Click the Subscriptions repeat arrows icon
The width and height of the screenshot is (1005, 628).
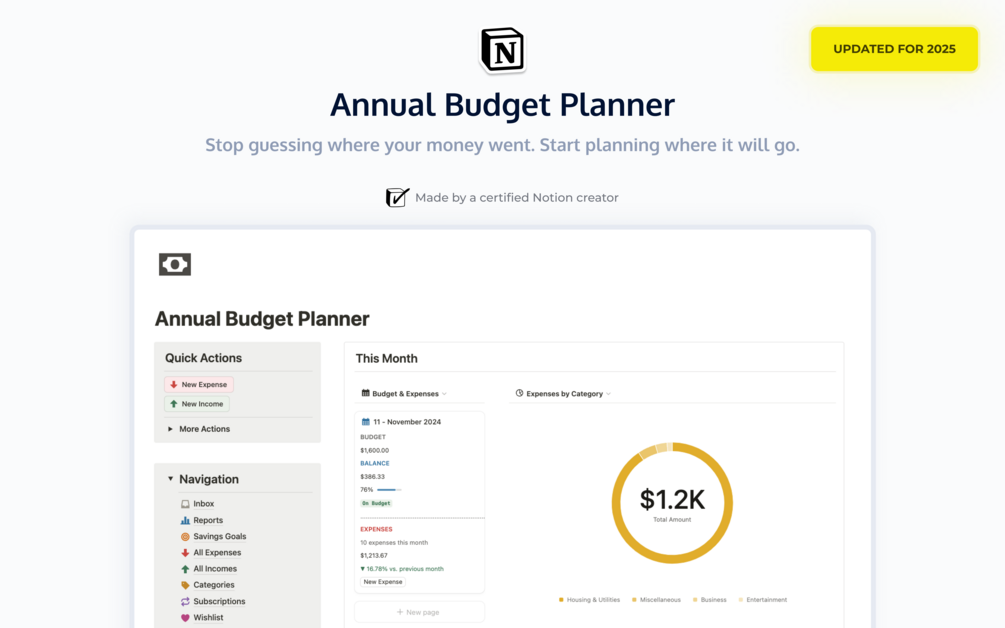coord(185,602)
